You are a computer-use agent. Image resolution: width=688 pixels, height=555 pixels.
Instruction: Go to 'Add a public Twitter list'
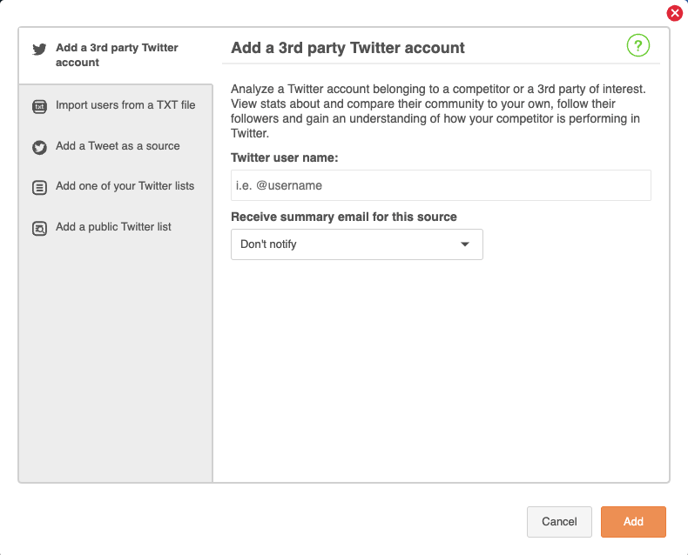(116, 227)
